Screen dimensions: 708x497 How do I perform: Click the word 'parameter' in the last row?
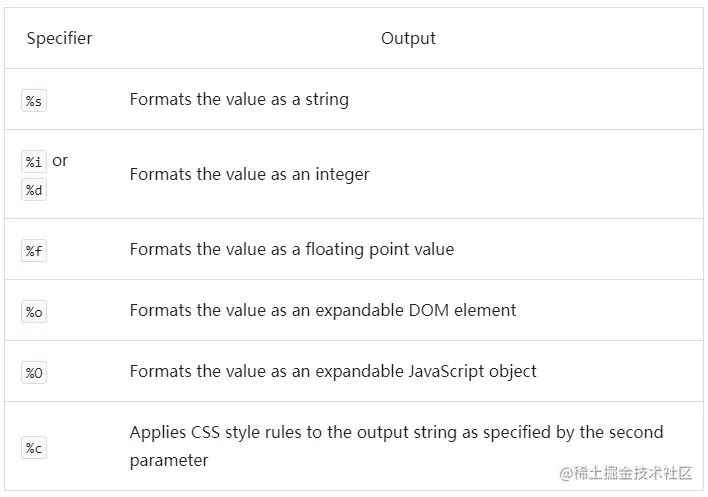point(169,460)
